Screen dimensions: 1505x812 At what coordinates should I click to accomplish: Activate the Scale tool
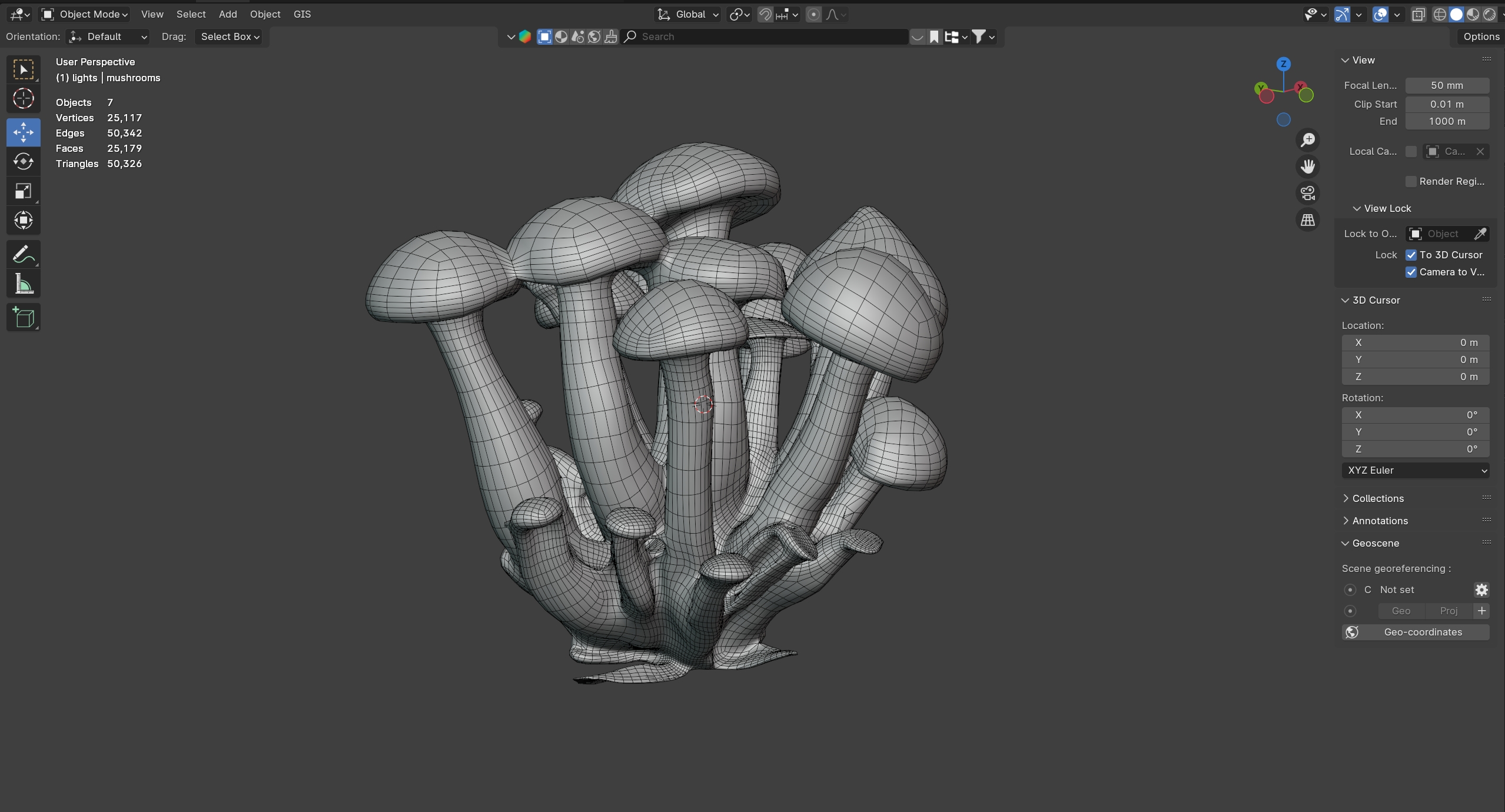pos(24,191)
